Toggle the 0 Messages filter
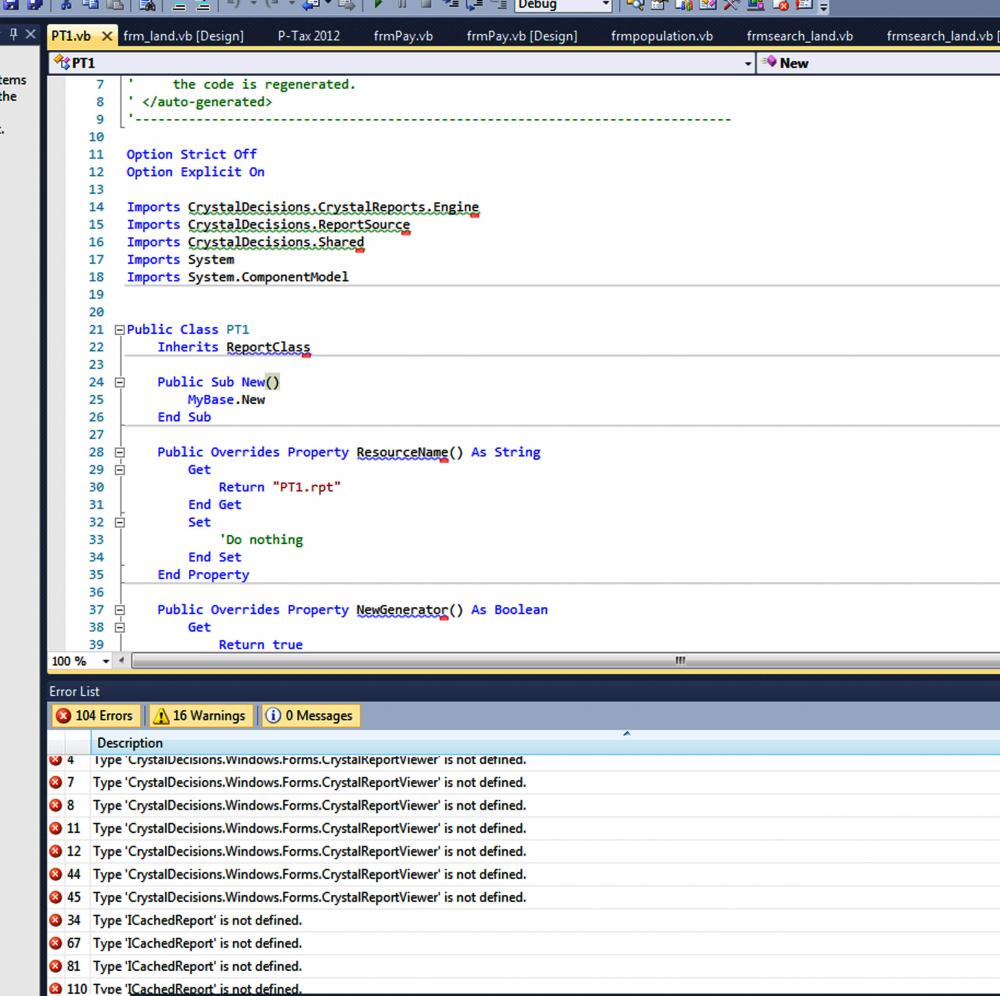Image resolution: width=1000 pixels, height=996 pixels. pyautogui.click(x=311, y=715)
